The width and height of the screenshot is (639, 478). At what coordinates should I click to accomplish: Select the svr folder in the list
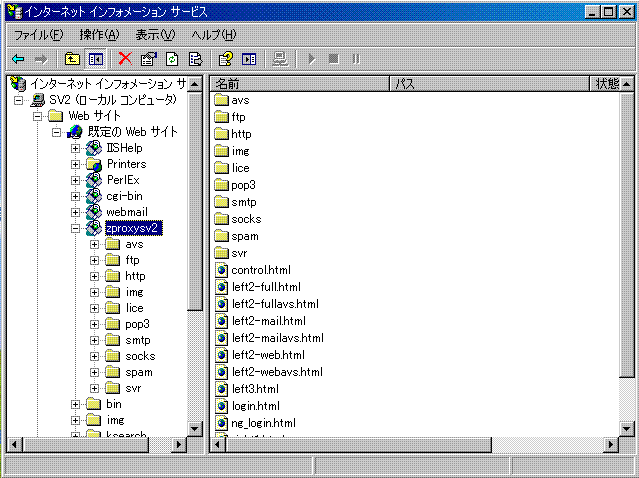[x=239, y=253]
